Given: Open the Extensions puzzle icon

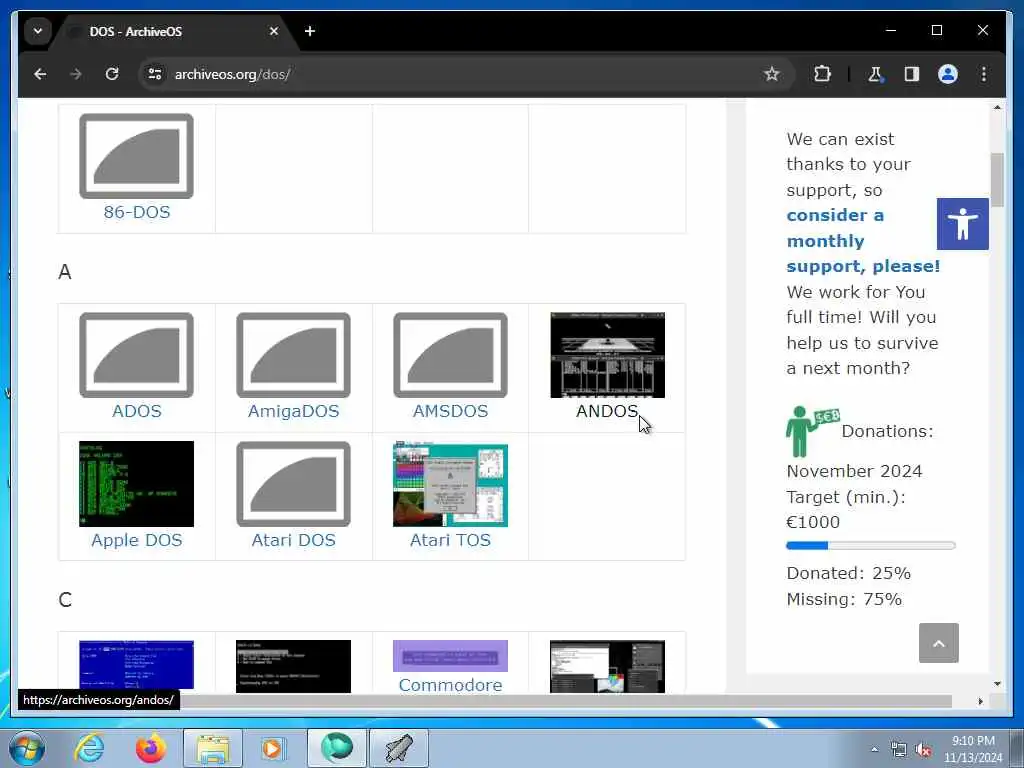Looking at the screenshot, I should click(x=822, y=74).
